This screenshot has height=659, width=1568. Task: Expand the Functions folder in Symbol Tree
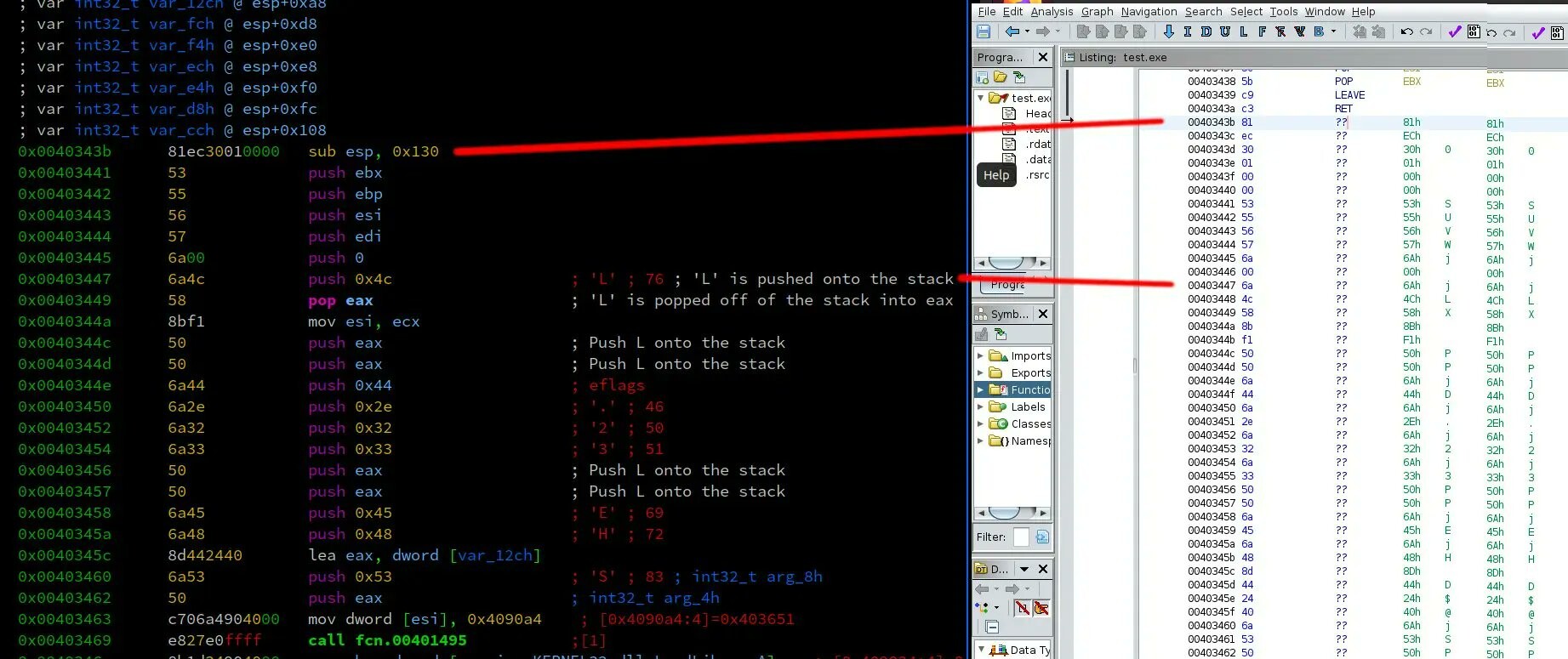pos(980,390)
